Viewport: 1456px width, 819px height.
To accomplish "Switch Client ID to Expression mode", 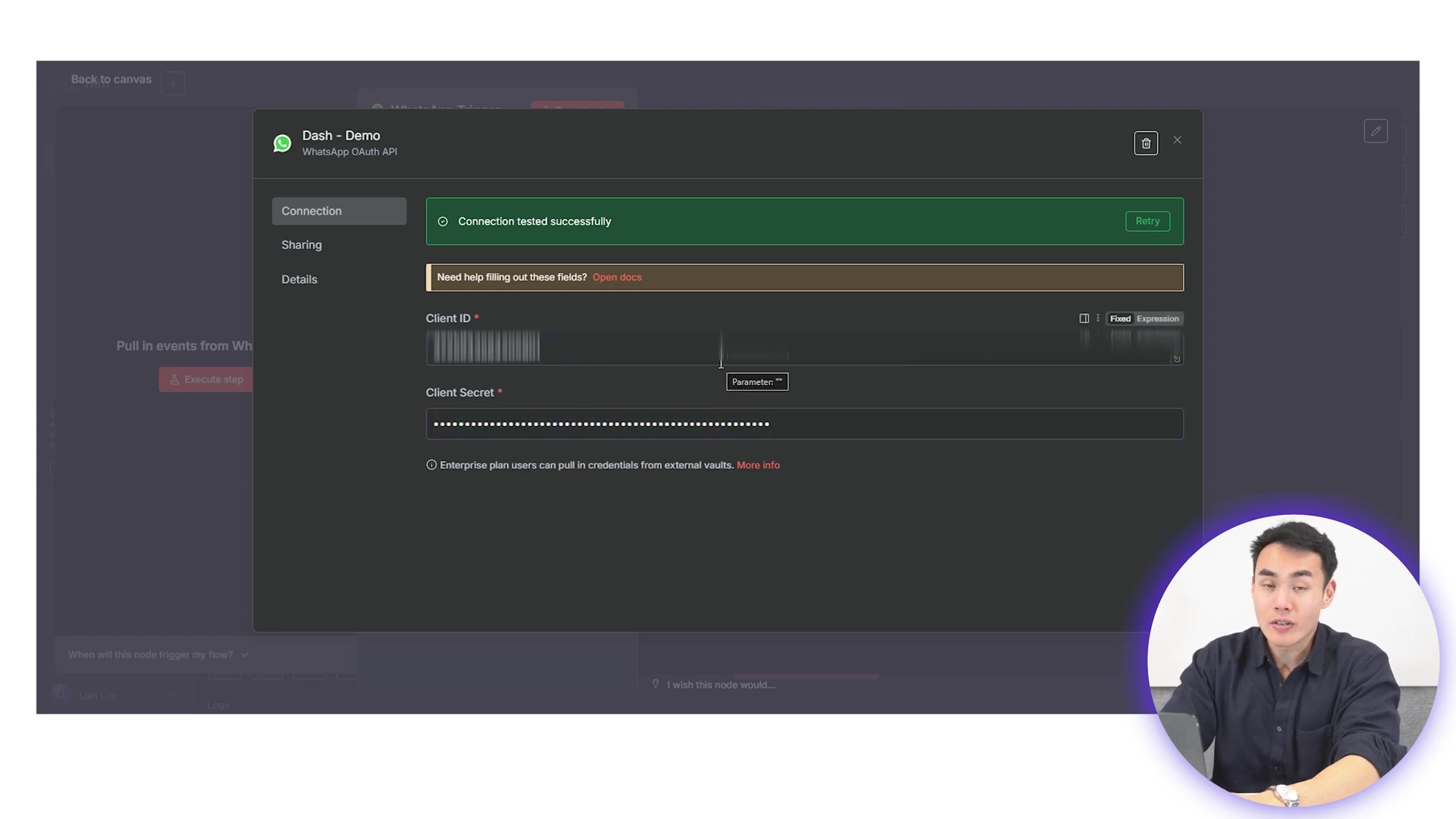I will (x=1157, y=318).
